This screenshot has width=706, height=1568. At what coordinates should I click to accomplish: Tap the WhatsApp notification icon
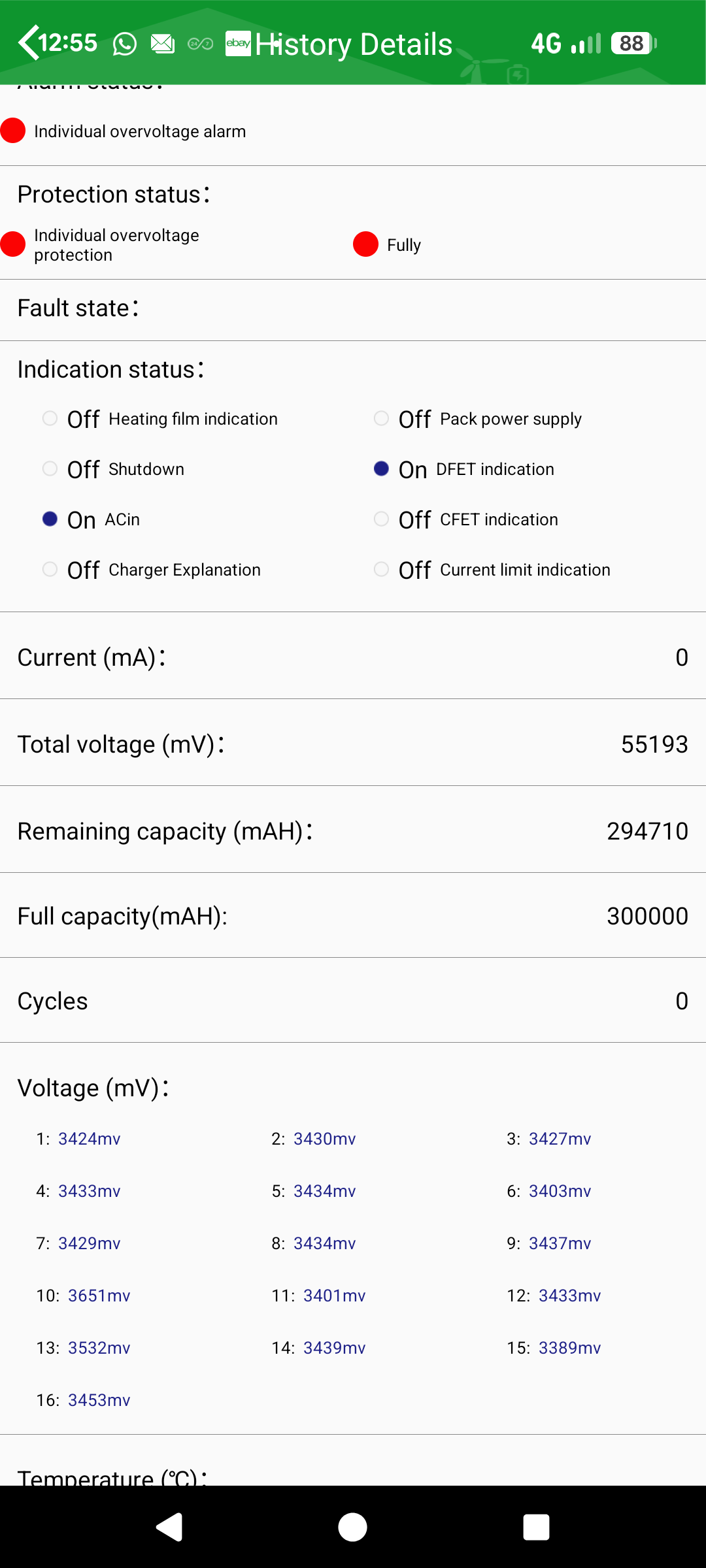pos(125,44)
